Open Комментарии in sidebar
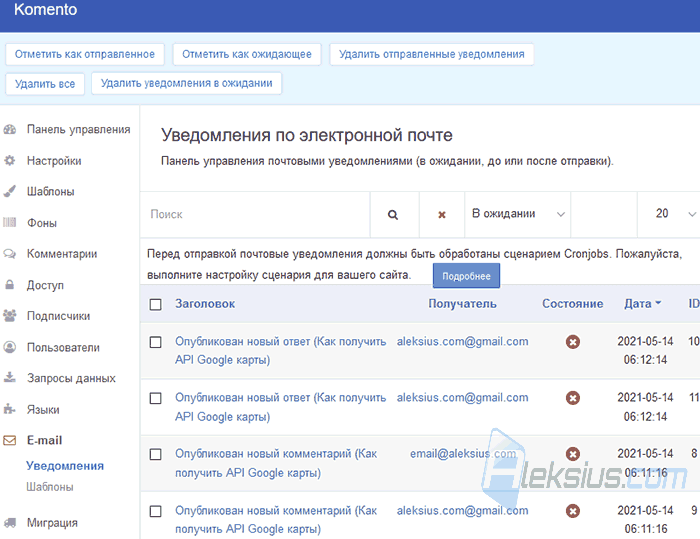This screenshot has width=700, height=539. (62, 254)
